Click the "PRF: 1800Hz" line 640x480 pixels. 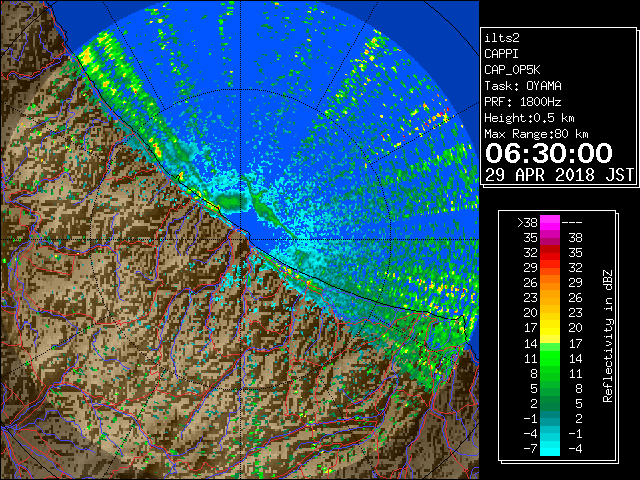[x=523, y=102]
